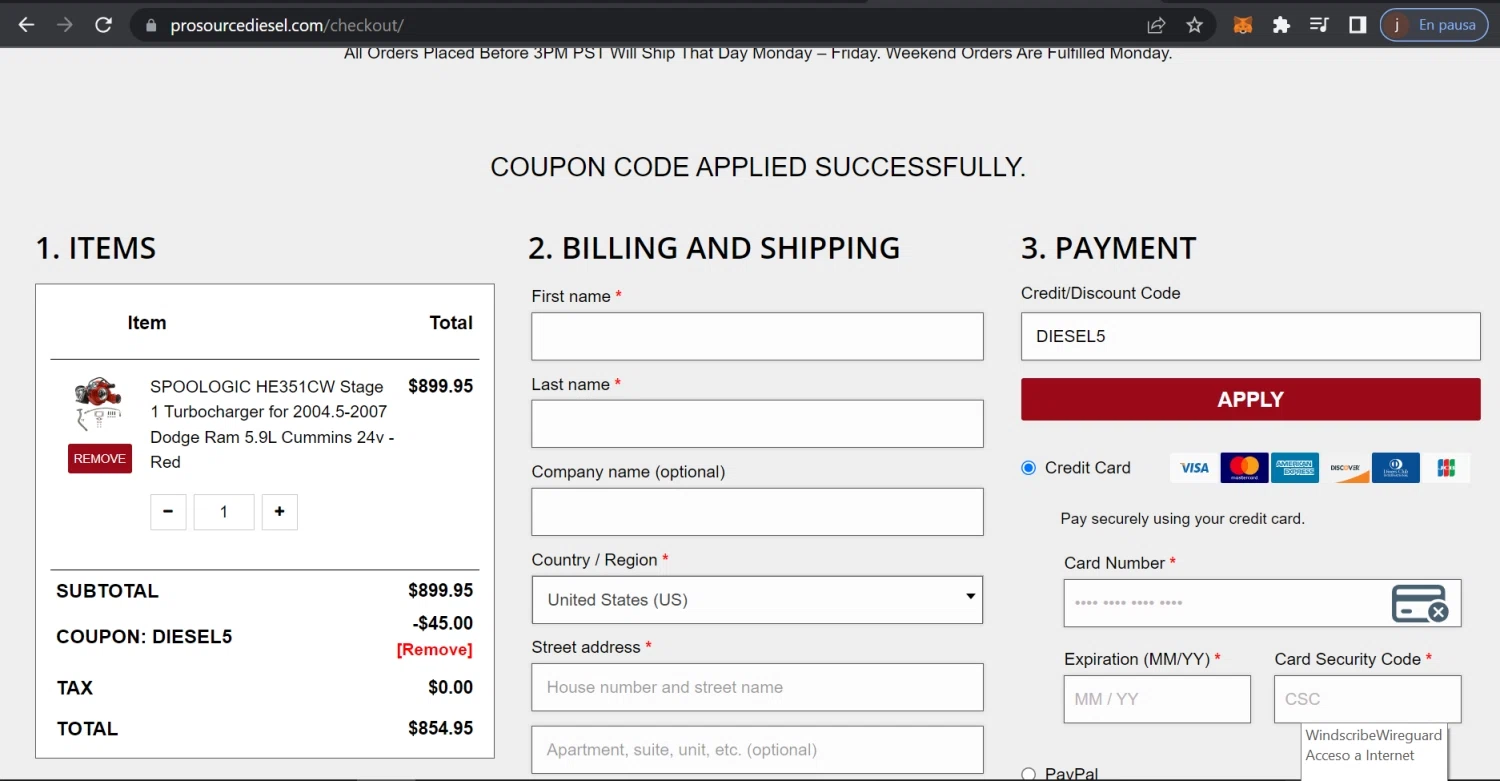Click the Expiration MM / YY field

(1157, 699)
